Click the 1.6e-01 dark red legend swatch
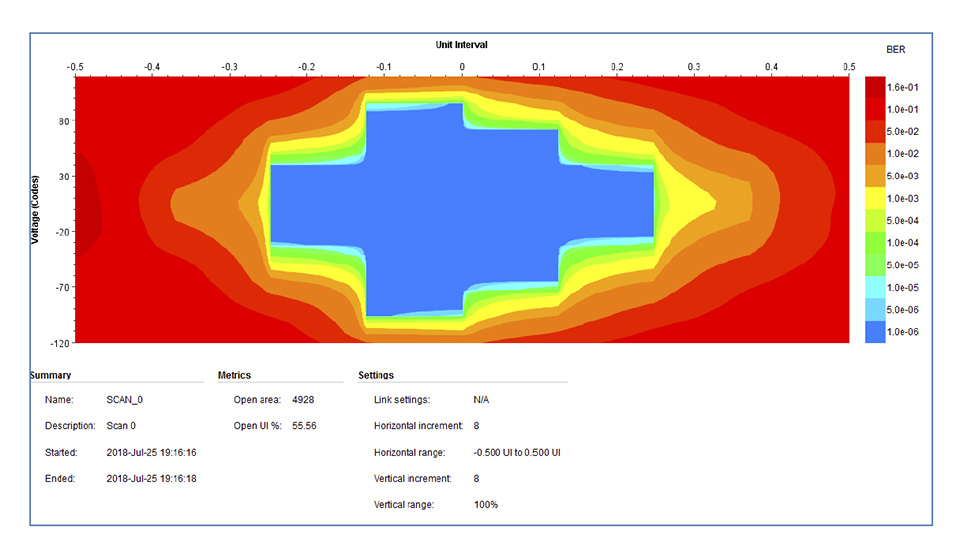The width and height of the screenshot is (958, 560). [874, 88]
